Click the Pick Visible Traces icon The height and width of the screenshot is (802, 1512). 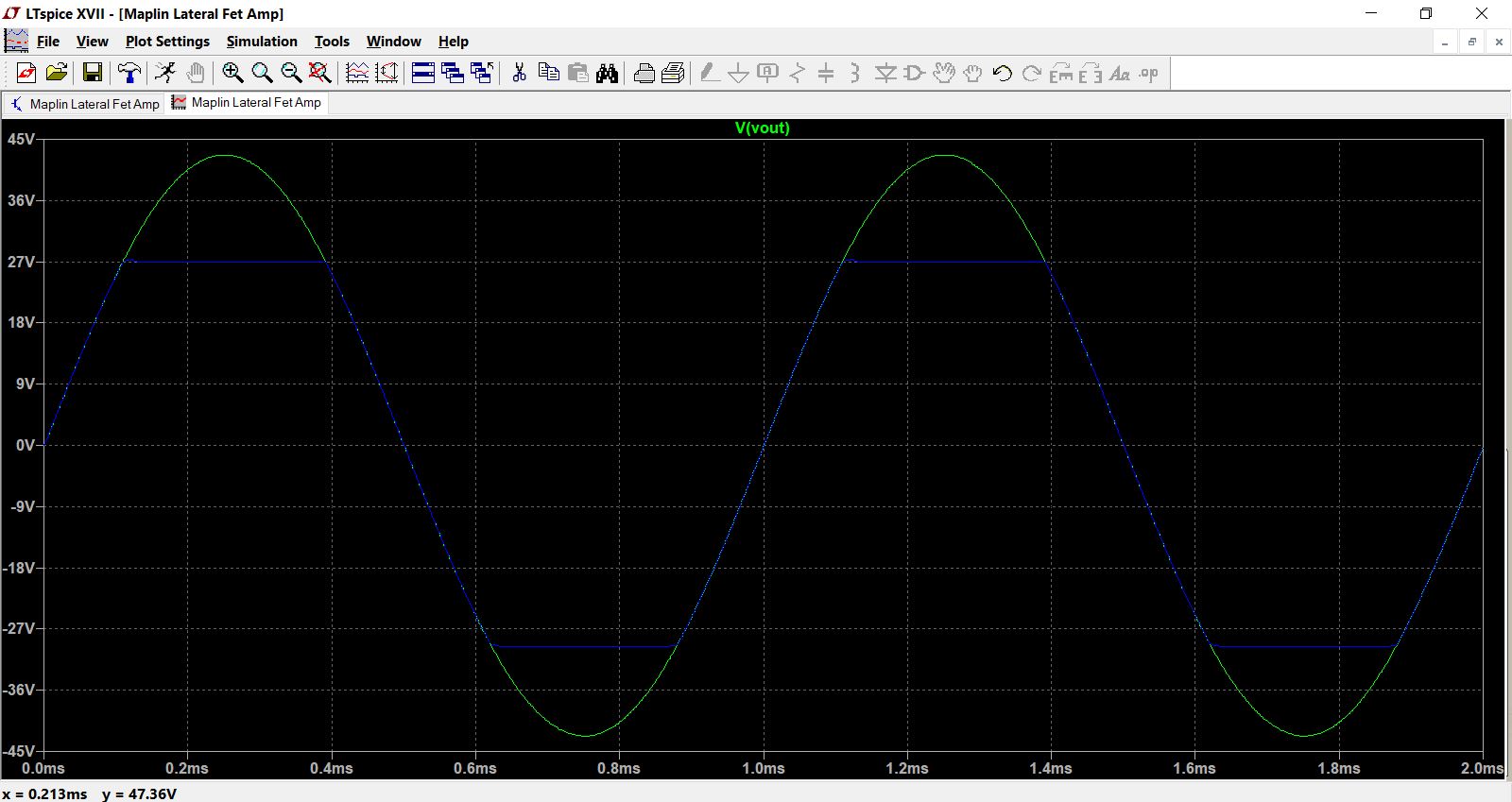[x=387, y=73]
